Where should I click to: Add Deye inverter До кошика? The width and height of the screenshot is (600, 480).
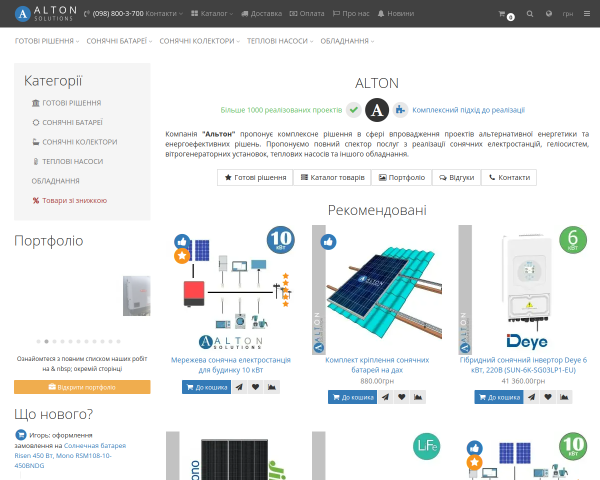[x=499, y=397]
